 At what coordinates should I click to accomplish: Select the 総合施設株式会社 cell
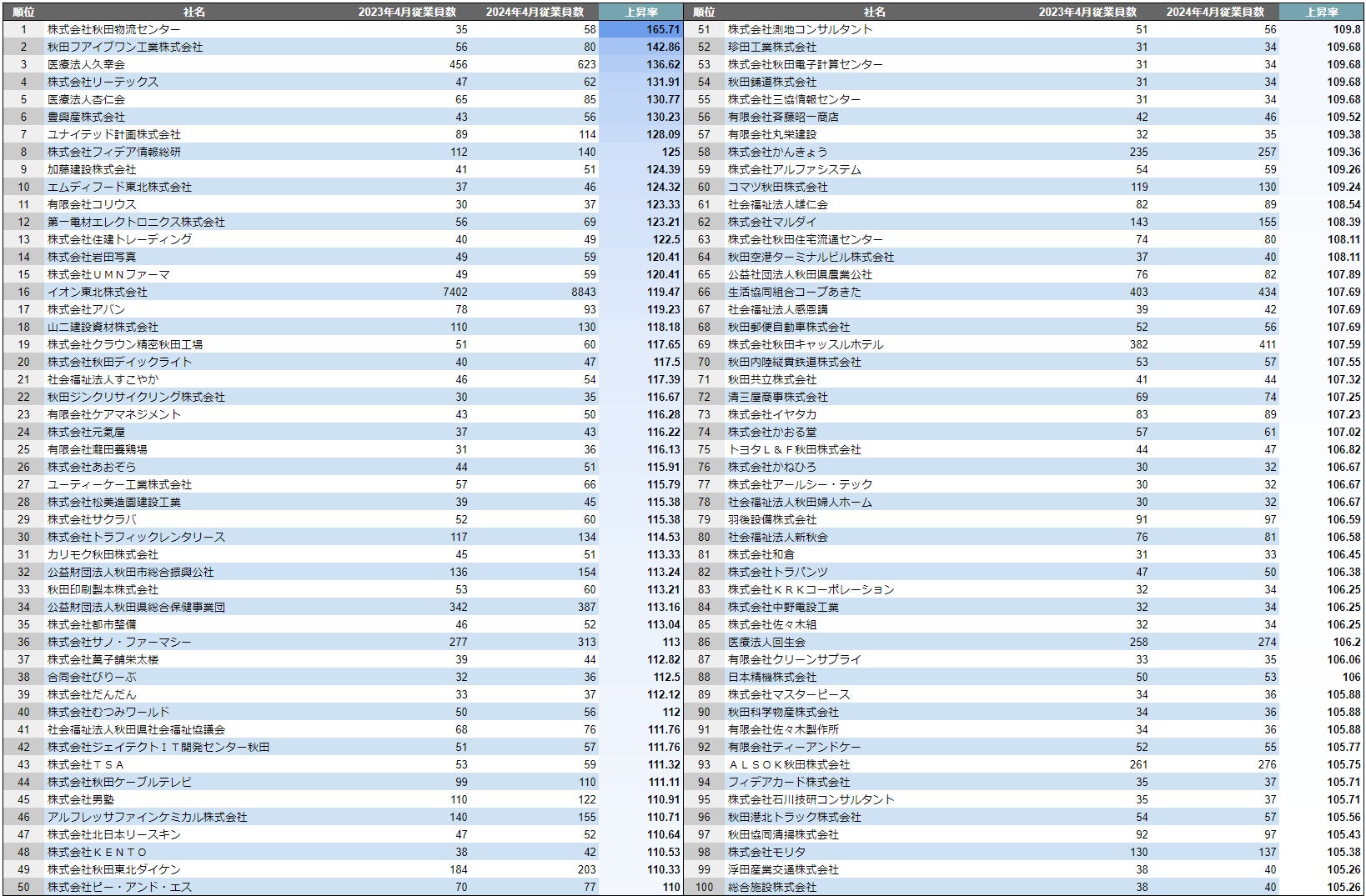772,887
